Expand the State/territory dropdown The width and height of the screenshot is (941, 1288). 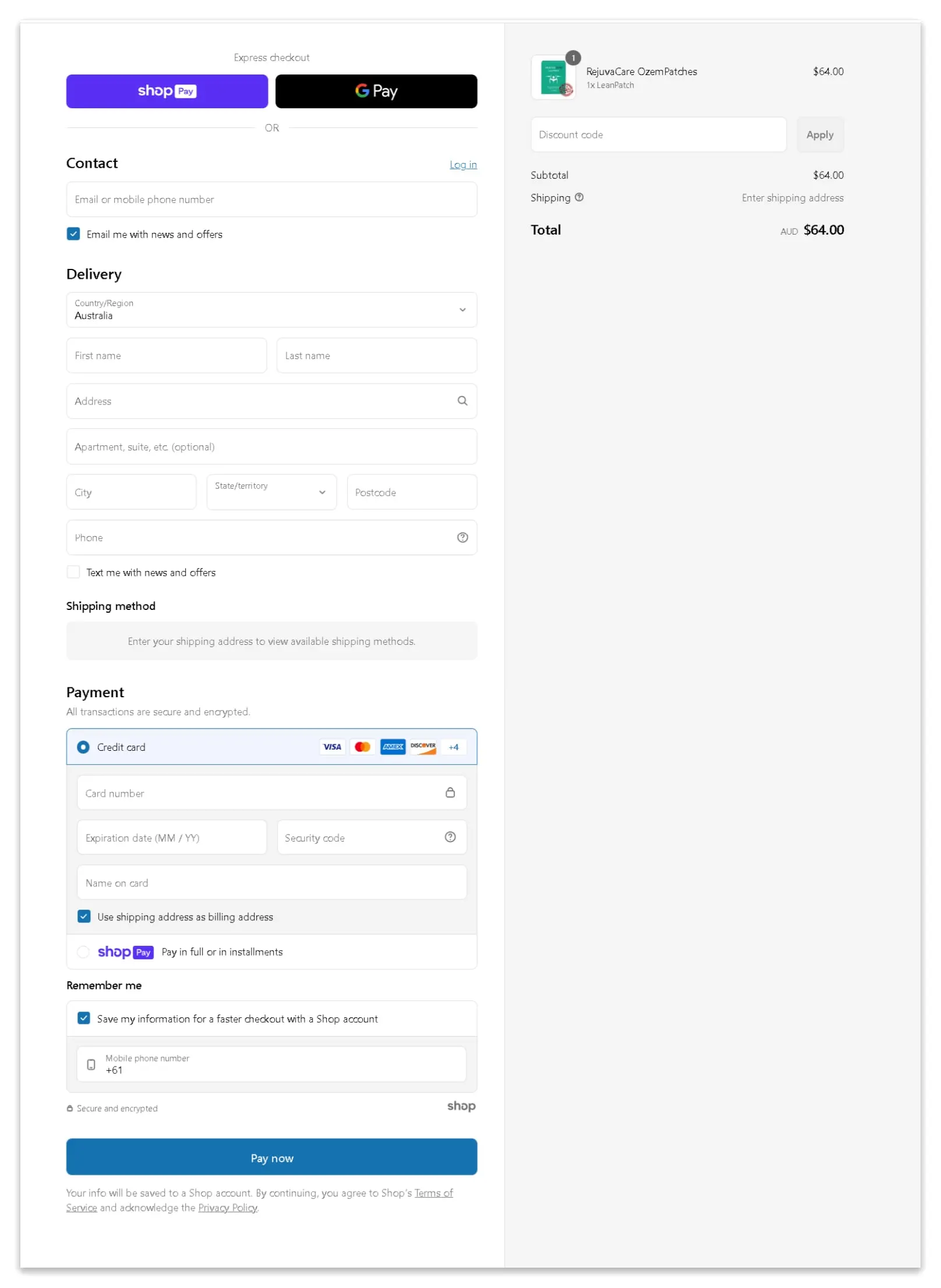[x=271, y=492]
